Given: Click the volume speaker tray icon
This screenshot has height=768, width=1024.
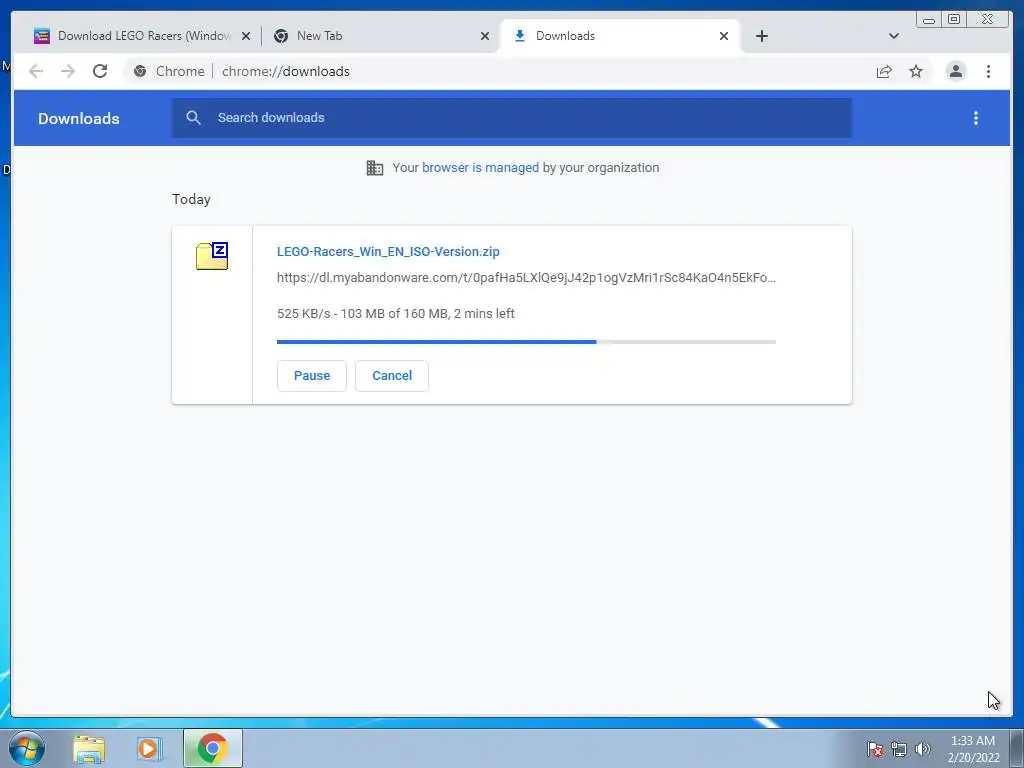Looking at the screenshot, I should click(922, 749).
